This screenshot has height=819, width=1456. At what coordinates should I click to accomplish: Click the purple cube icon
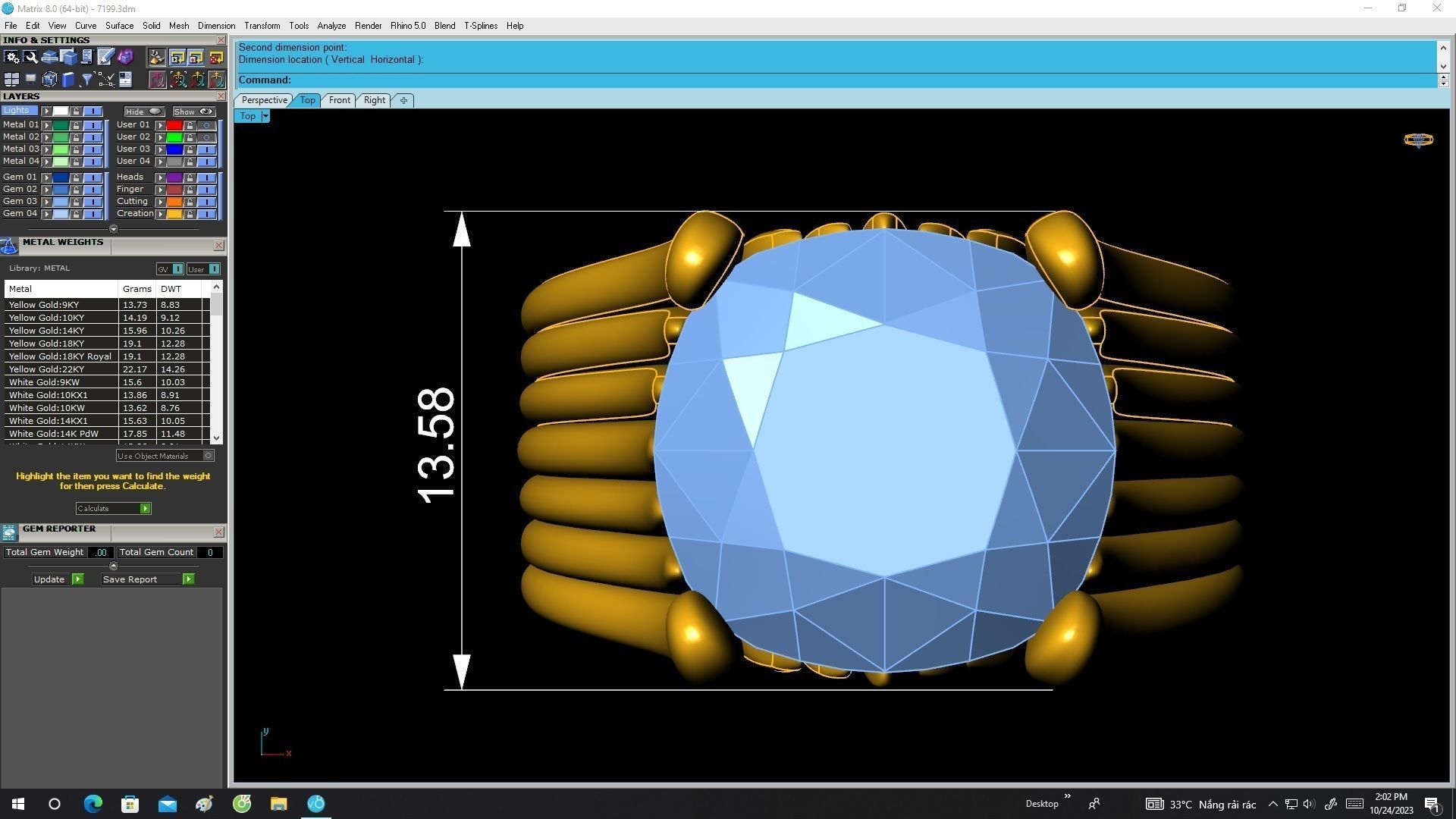tap(125, 57)
